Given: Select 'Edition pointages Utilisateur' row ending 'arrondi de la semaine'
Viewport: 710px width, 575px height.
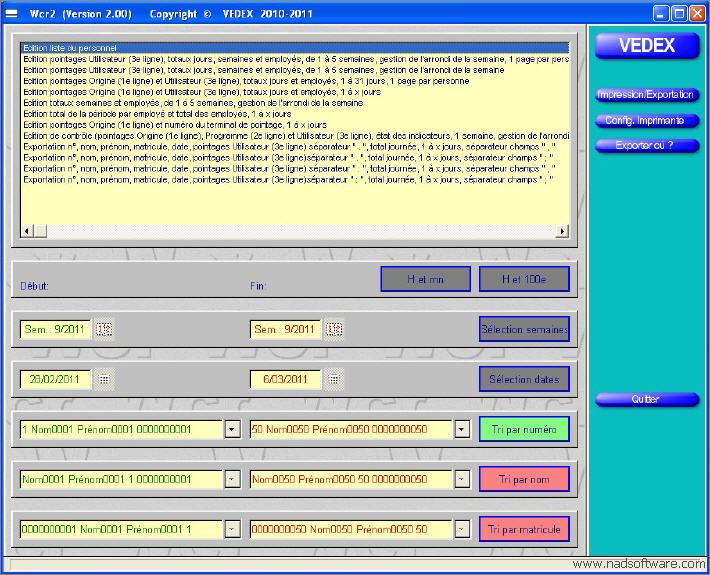Looking at the screenshot, I should (295, 70).
